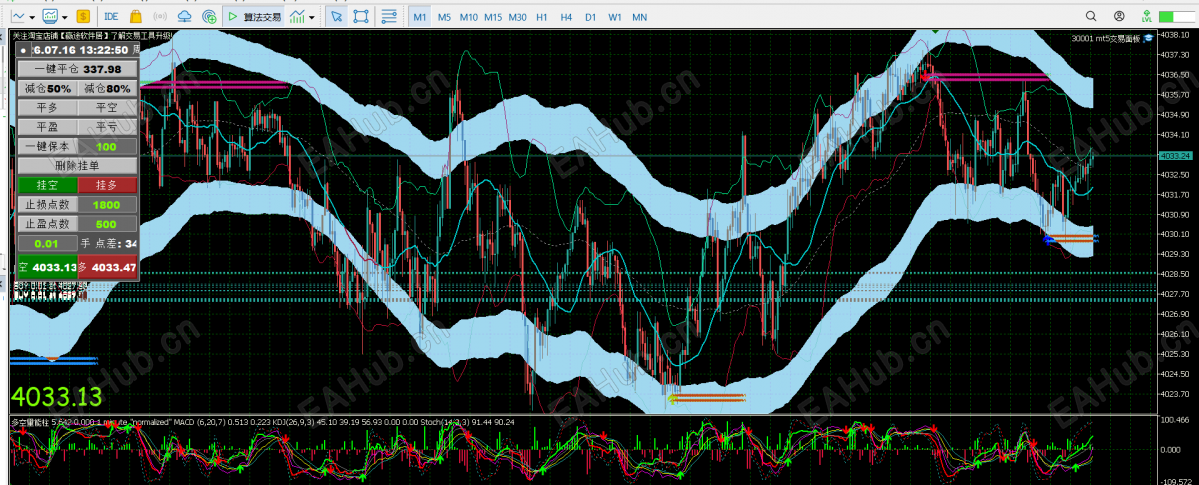This screenshot has height=485, width=1199.
Task: Edit the breakeven value field 100
Action: click(108, 146)
